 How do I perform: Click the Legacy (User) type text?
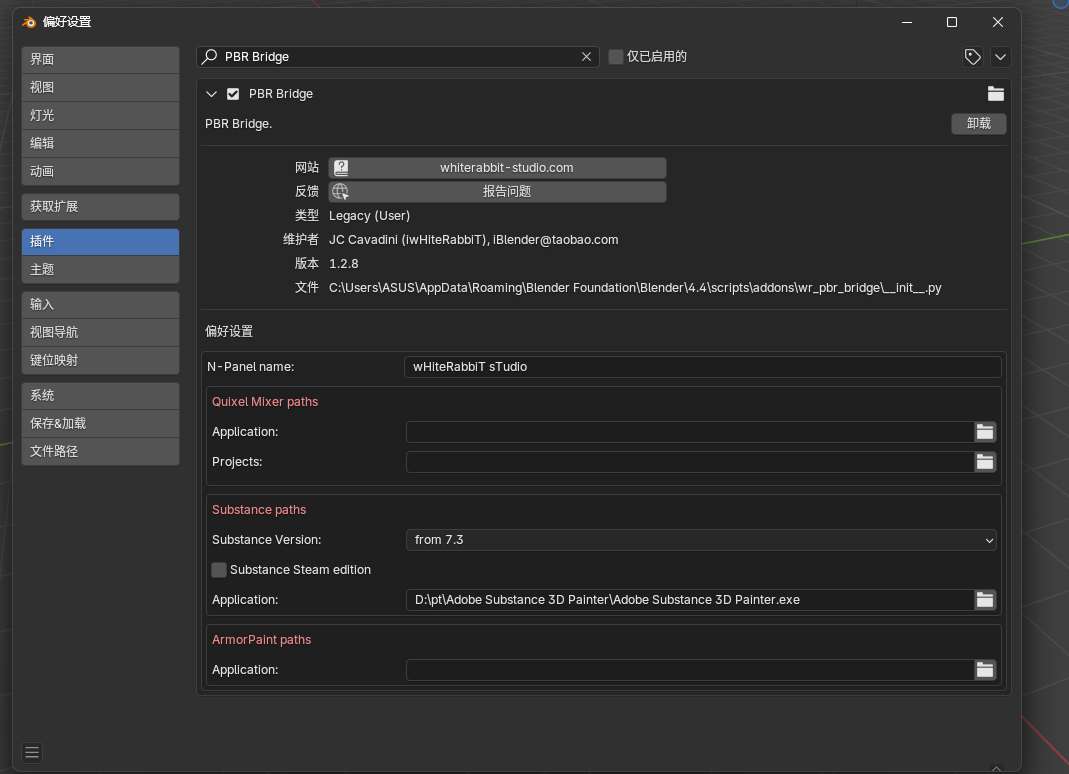[x=370, y=215]
